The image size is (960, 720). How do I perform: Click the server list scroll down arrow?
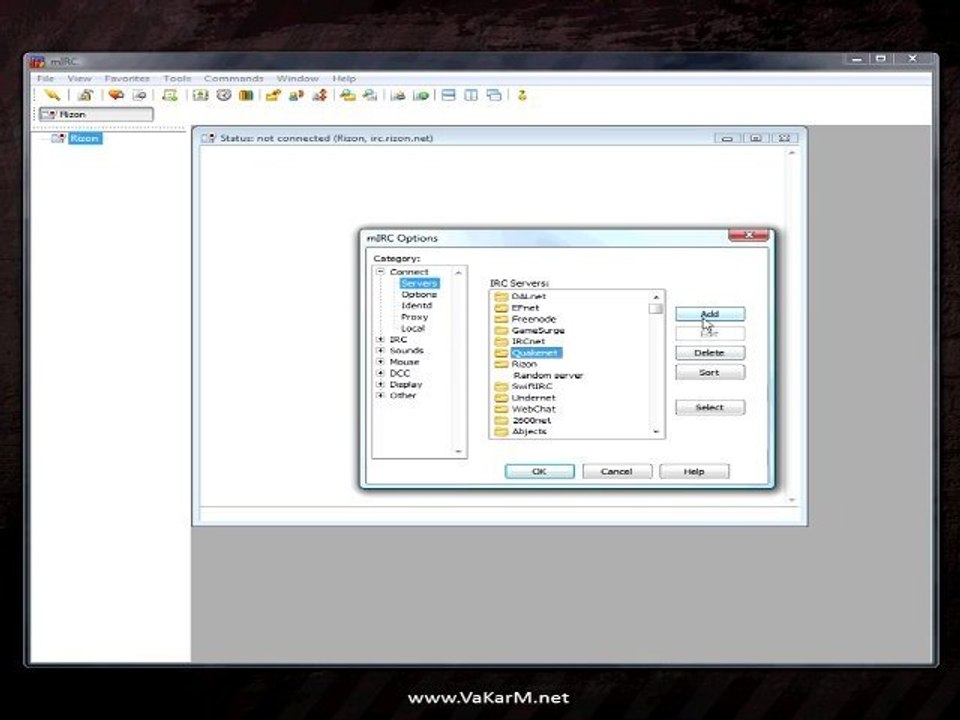656,432
